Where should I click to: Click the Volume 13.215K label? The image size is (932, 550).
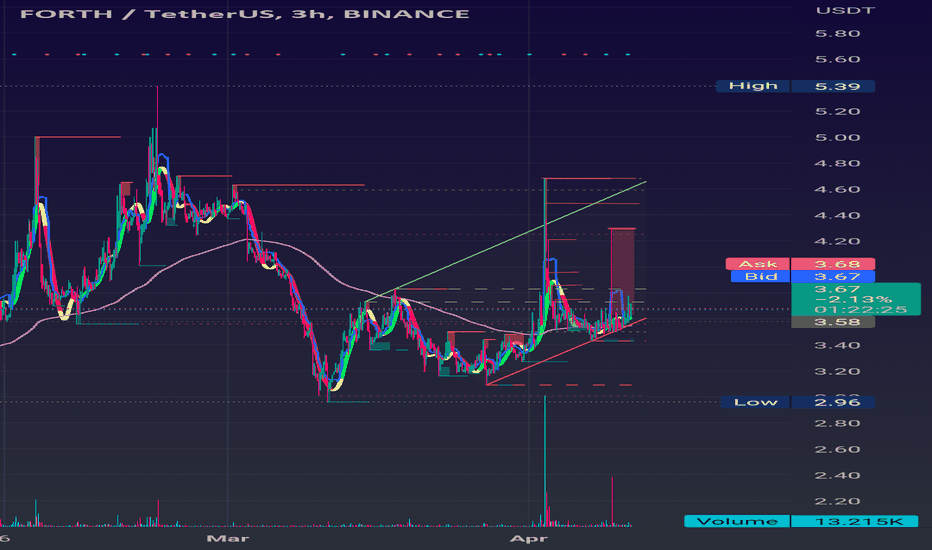[x=801, y=521]
